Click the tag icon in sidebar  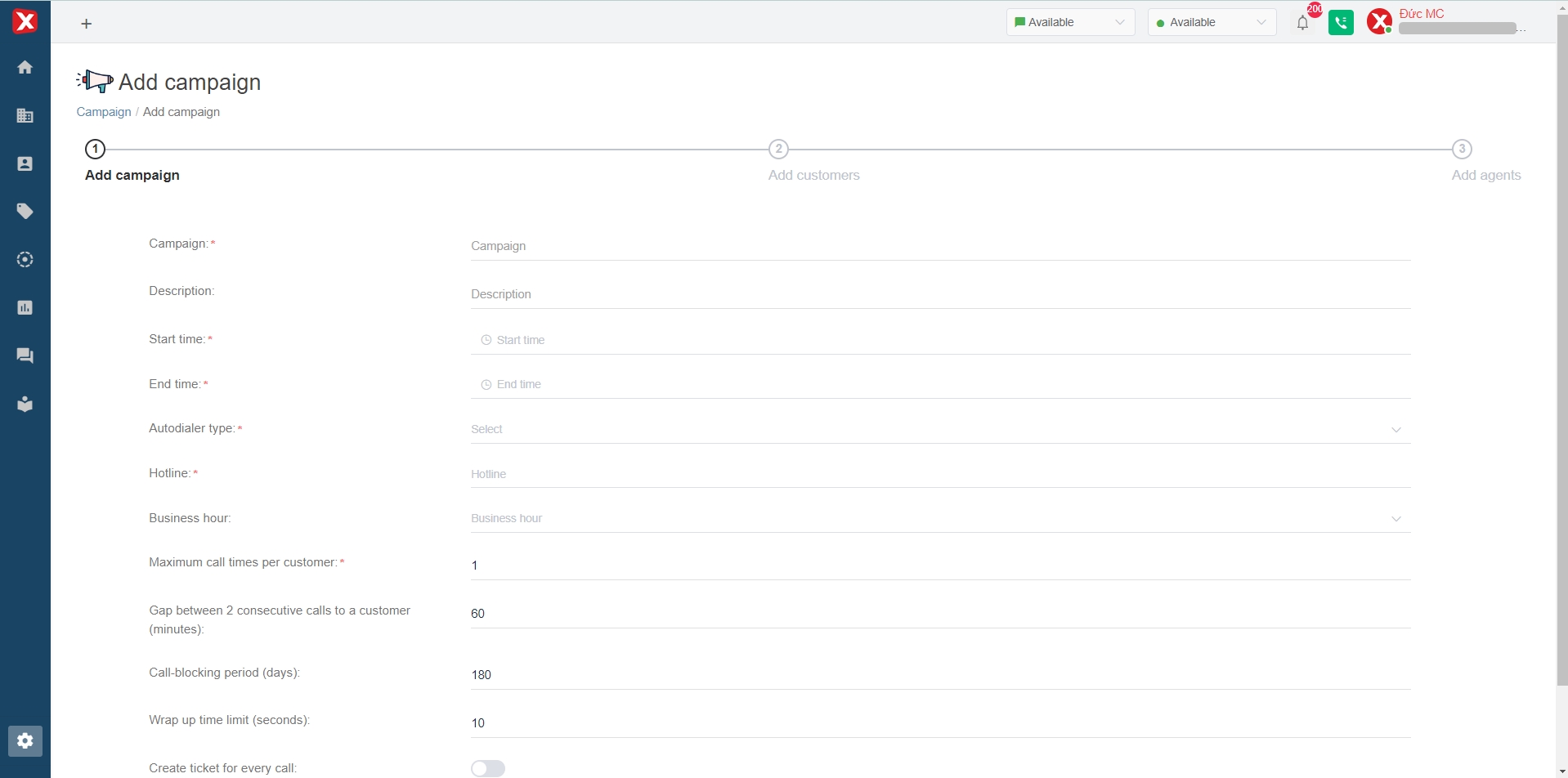[x=25, y=212]
